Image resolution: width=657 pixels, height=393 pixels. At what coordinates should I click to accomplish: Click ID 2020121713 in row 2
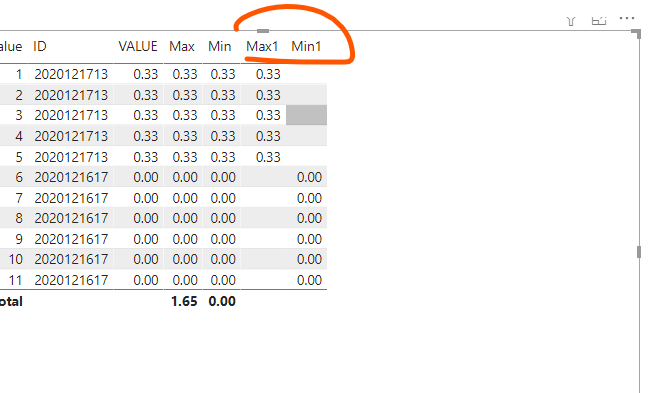71,95
